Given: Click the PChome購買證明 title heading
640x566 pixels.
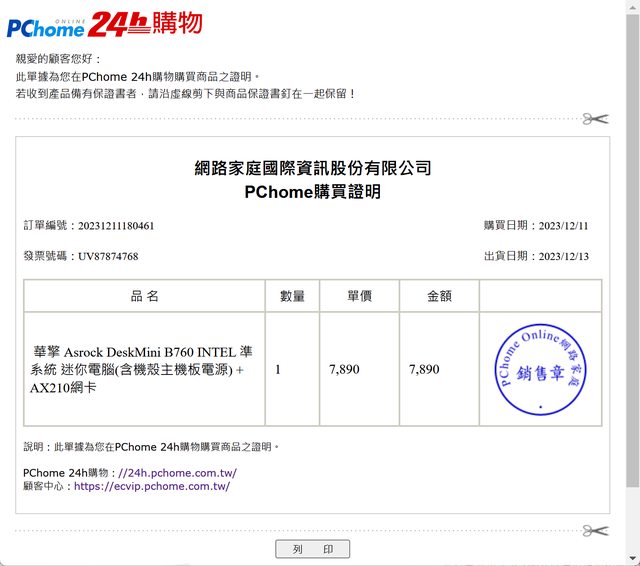Looking at the screenshot, I should pyautogui.click(x=312, y=192).
